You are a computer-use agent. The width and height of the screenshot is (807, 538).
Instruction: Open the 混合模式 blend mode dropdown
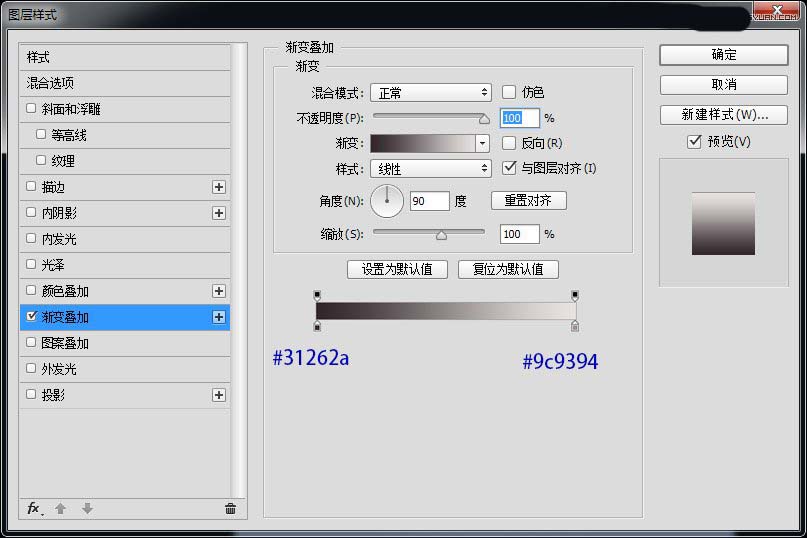(x=430, y=92)
